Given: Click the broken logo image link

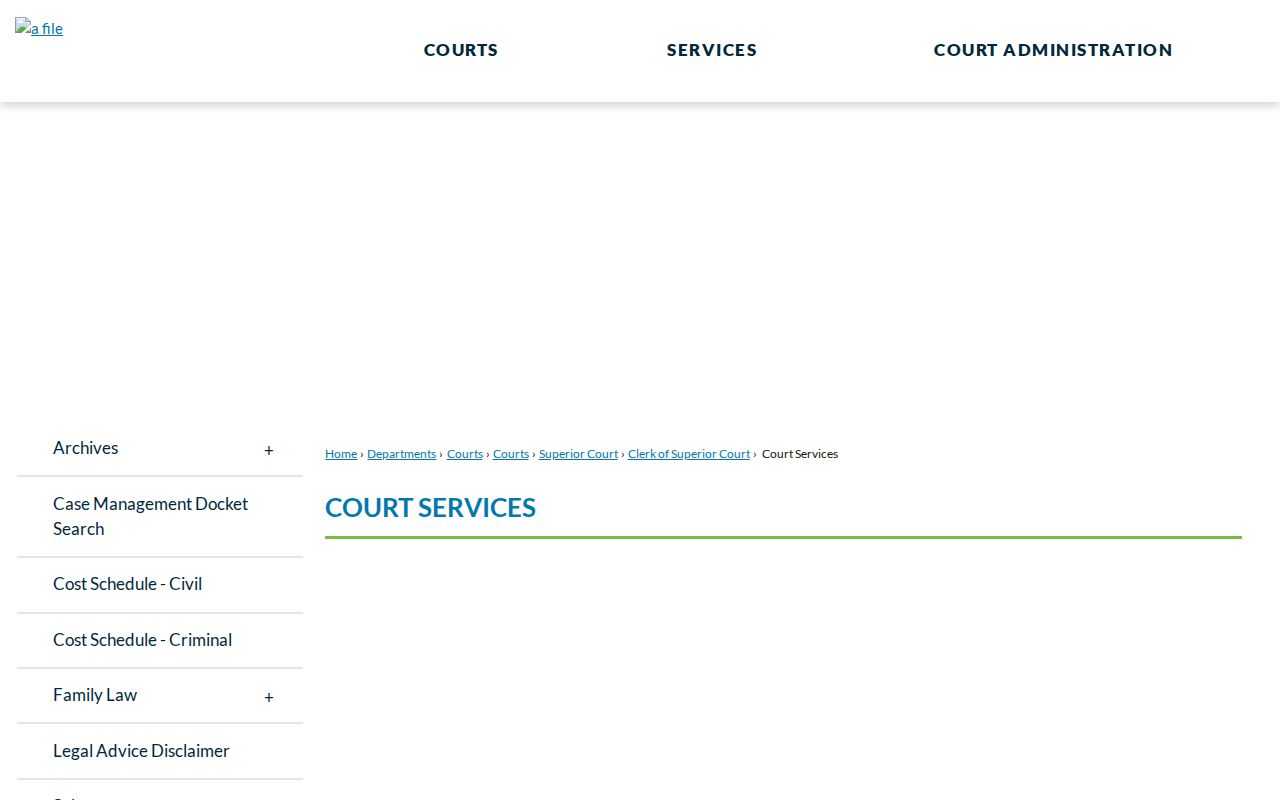Looking at the screenshot, I should click(39, 28).
